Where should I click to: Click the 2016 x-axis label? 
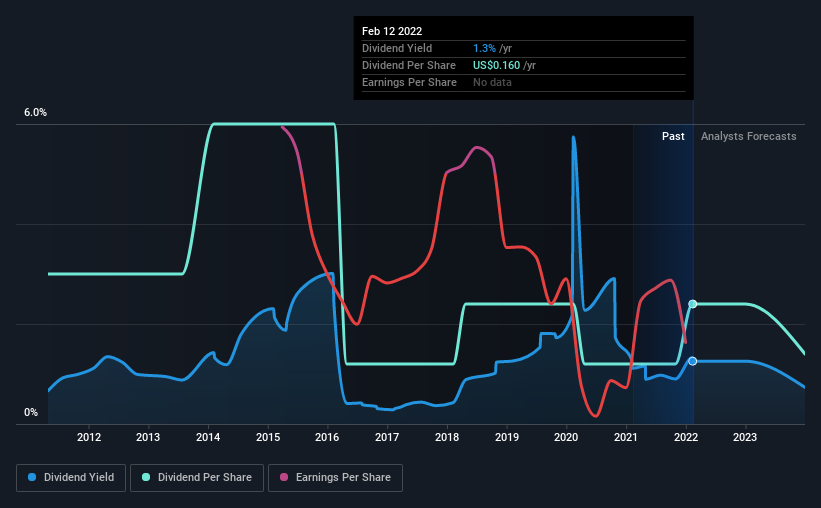tap(327, 437)
